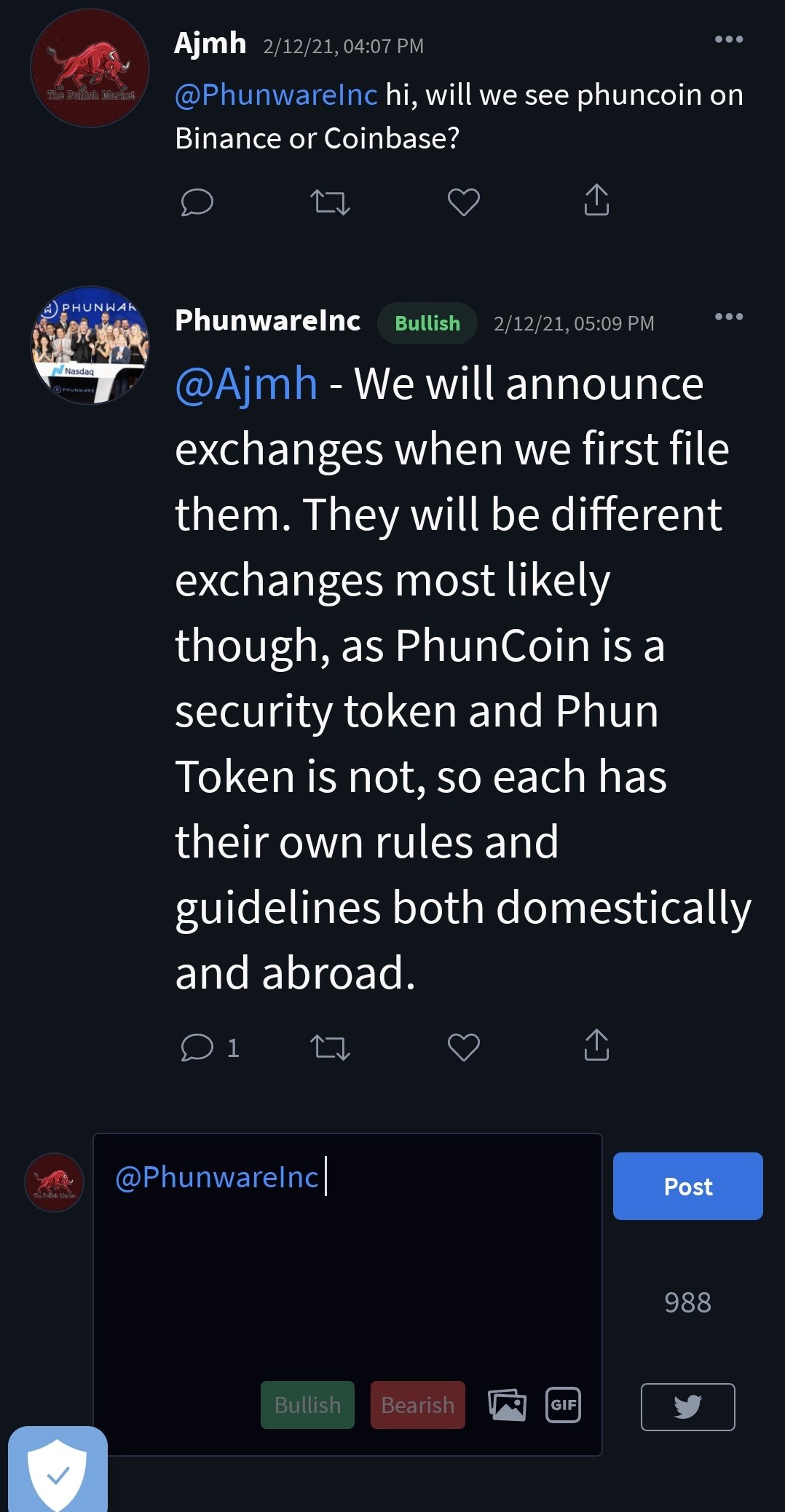
Task: Share PhunwareInc's reply externally
Action: click(596, 1045)
